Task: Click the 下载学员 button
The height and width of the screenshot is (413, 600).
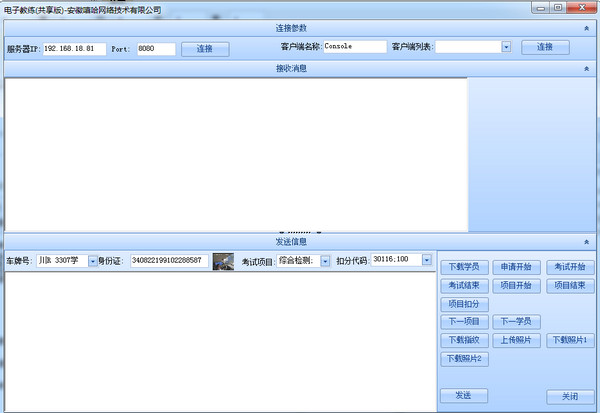Action: pos(463,267)
